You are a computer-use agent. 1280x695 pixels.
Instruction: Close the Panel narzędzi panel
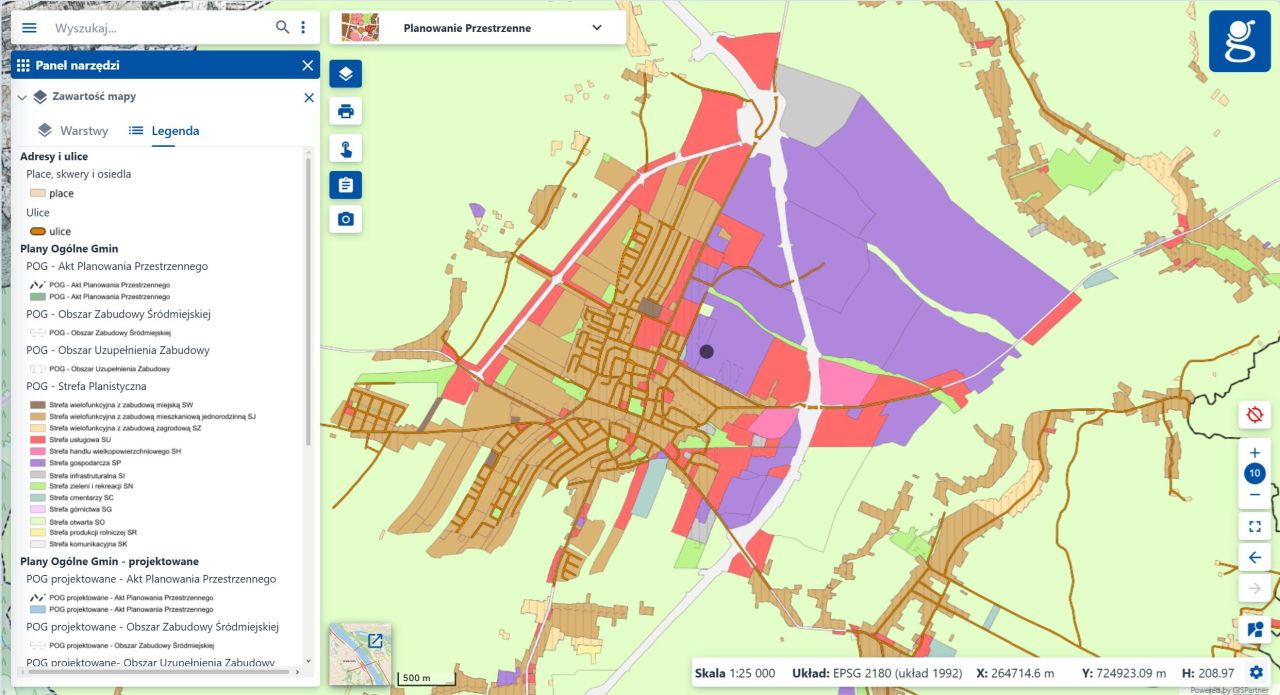[308, 64]
